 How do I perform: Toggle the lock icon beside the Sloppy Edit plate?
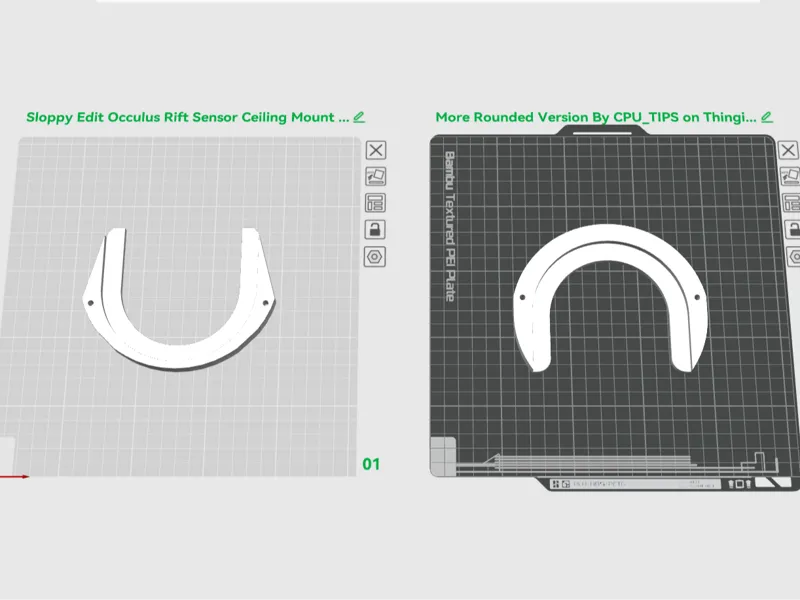(375, 229)
